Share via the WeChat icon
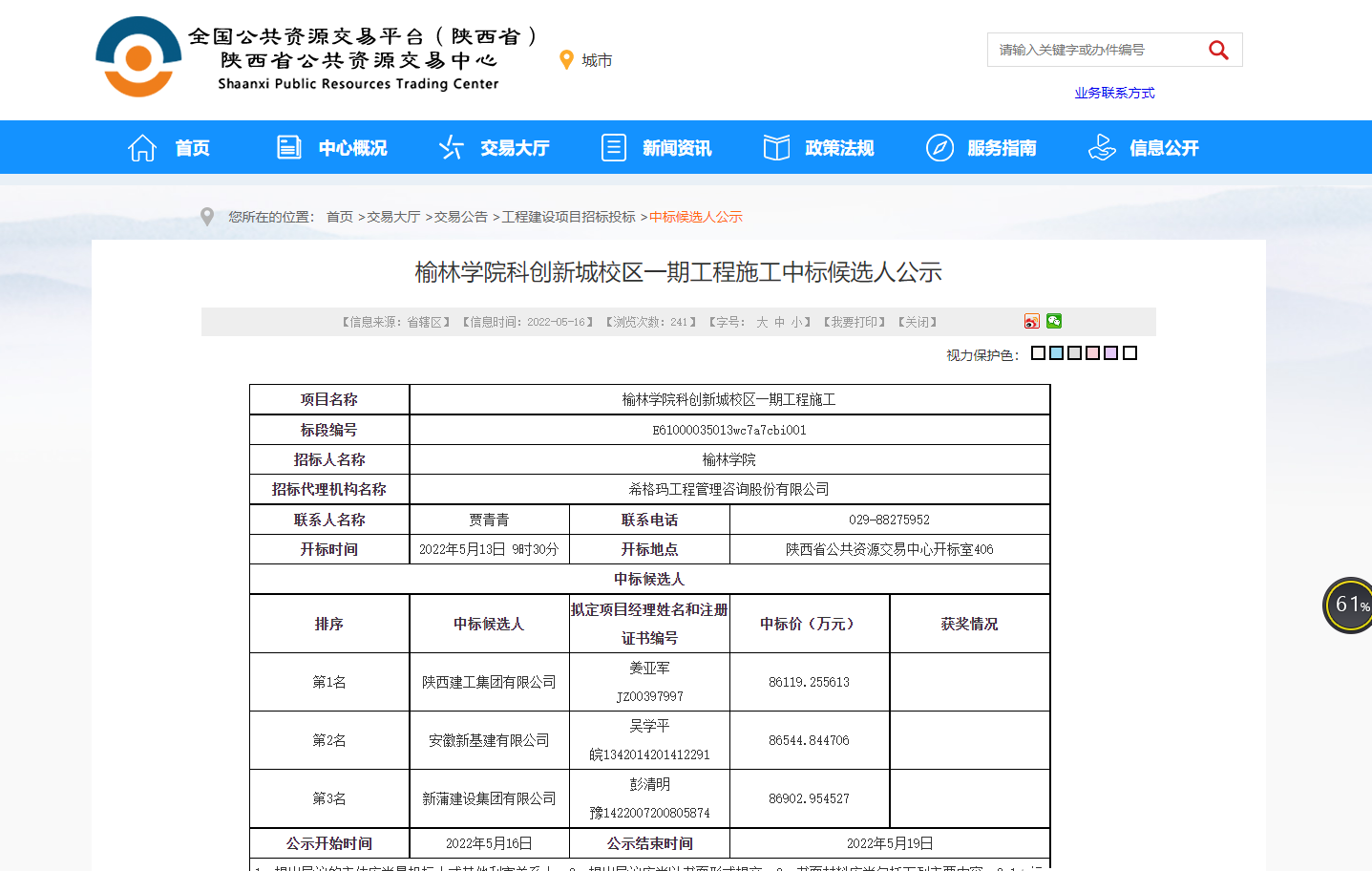Screen dimensions: 1372x871 [1054, 321]
